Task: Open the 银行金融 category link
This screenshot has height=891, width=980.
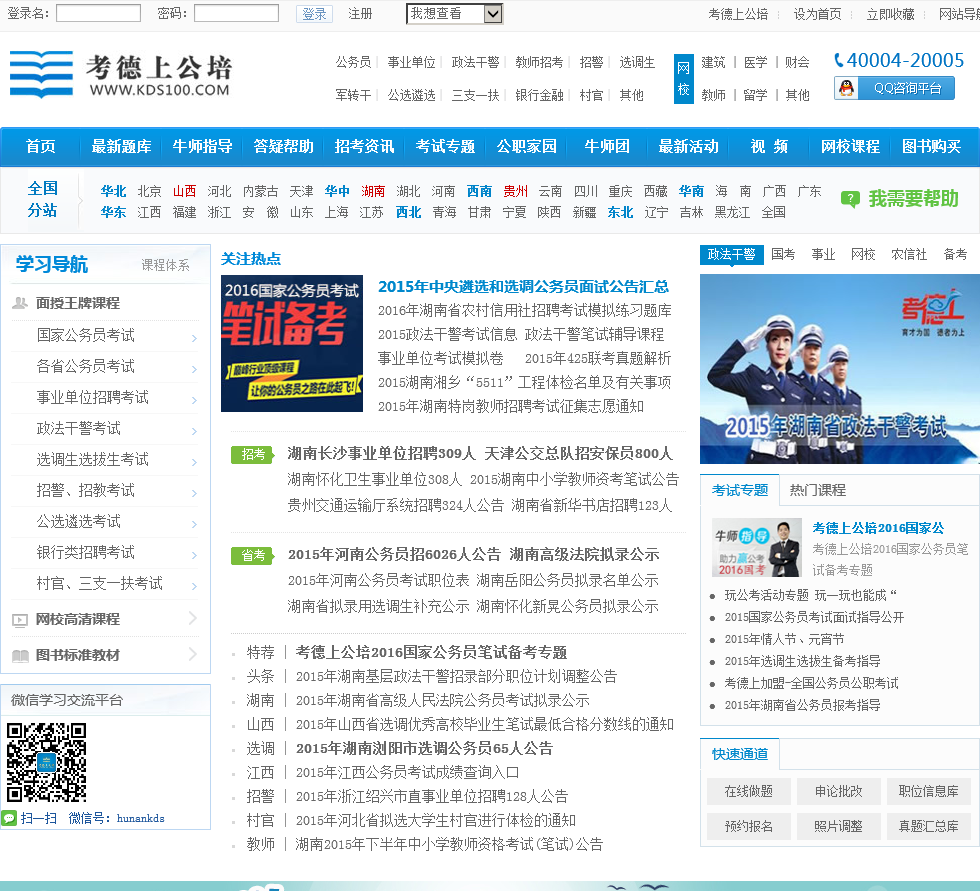Action: click(539, 96)
